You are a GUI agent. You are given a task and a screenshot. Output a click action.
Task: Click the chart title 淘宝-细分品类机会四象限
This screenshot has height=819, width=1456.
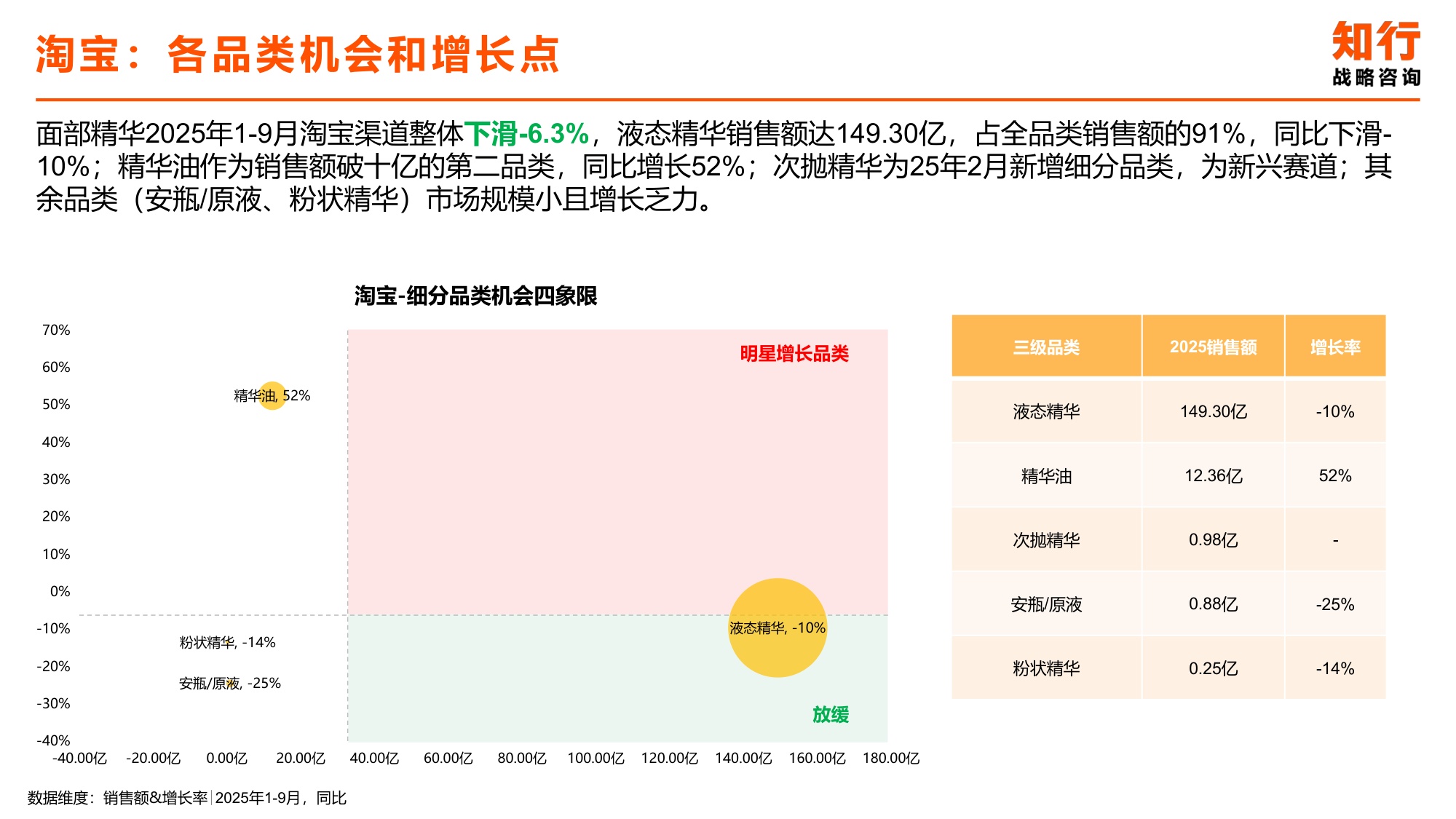point(475,296)
